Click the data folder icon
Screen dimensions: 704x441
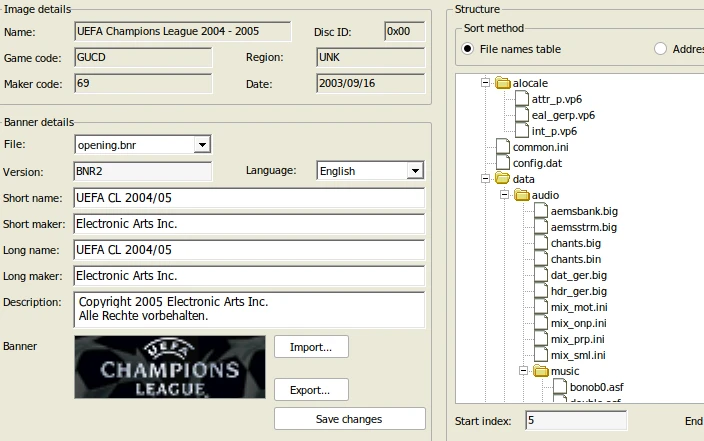click(x=503, y=179)
